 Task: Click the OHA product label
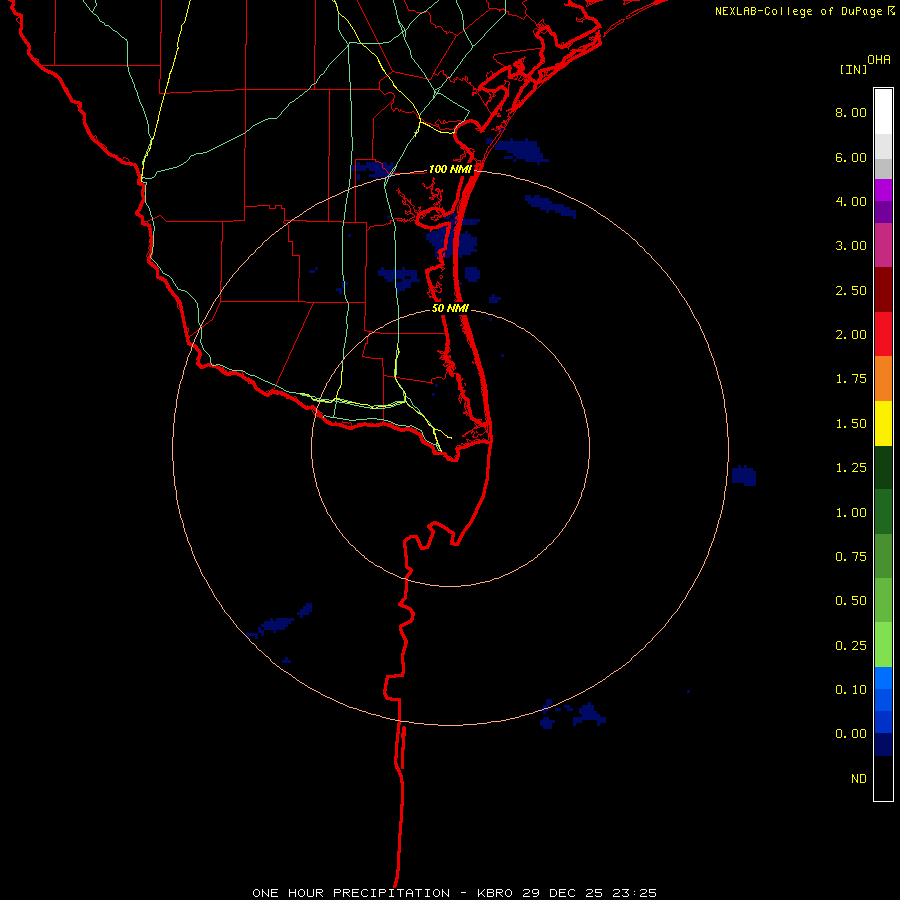[x=879, y=60]
